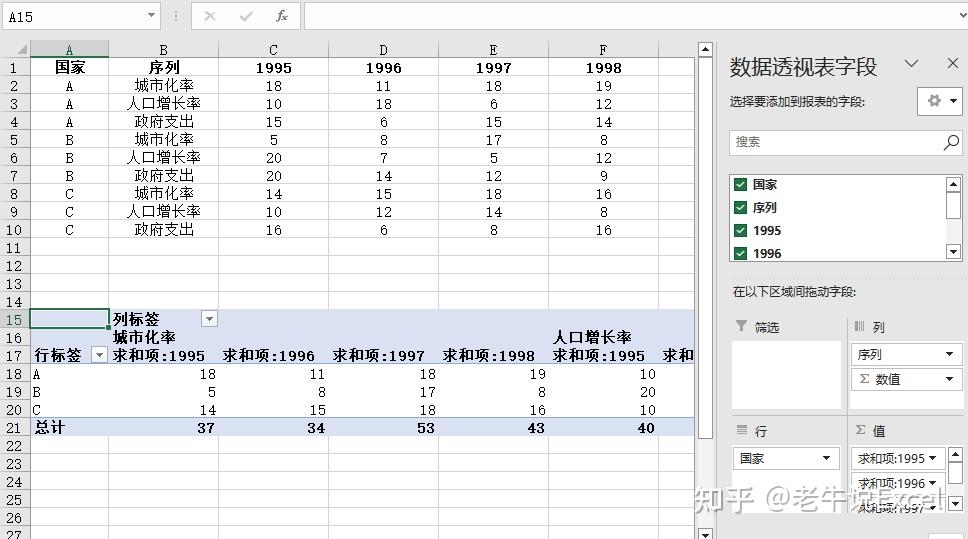Open the 列标签 filter dropdown button

pos(209,319)
